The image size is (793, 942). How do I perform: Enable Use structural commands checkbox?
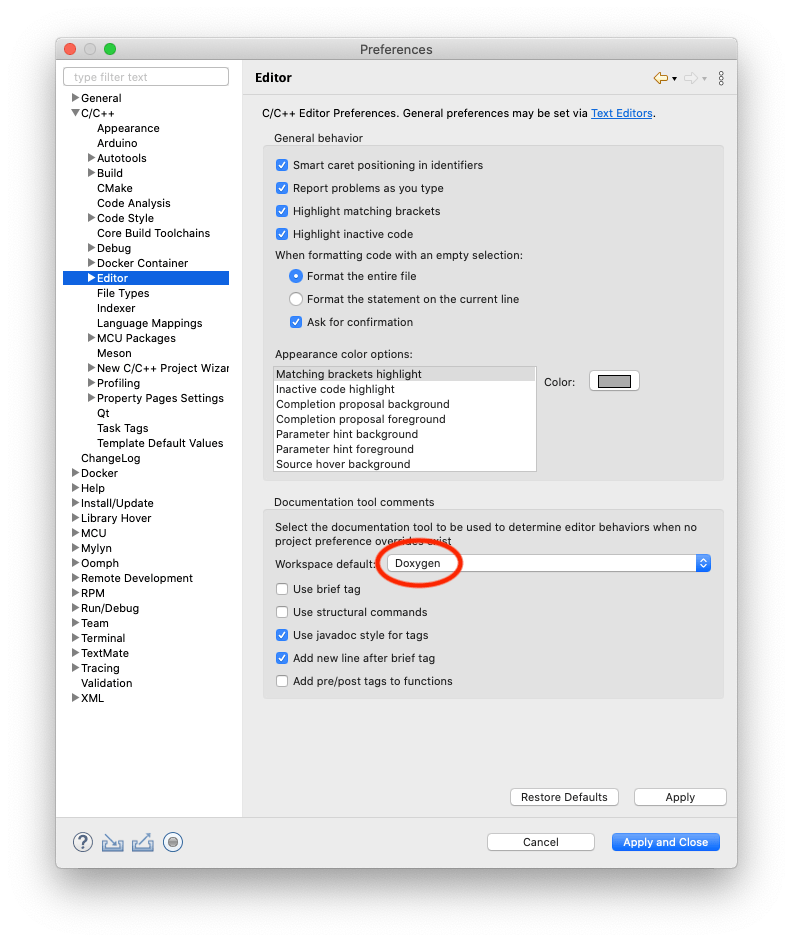(x=282, y=612)
